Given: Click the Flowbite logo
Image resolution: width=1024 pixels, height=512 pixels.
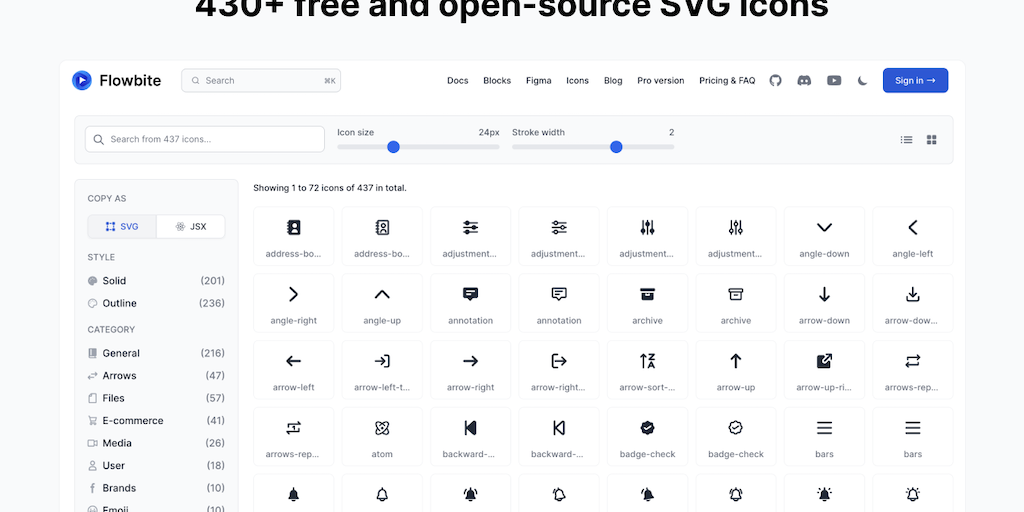Looking at the screenshot, I should [116, 80].
